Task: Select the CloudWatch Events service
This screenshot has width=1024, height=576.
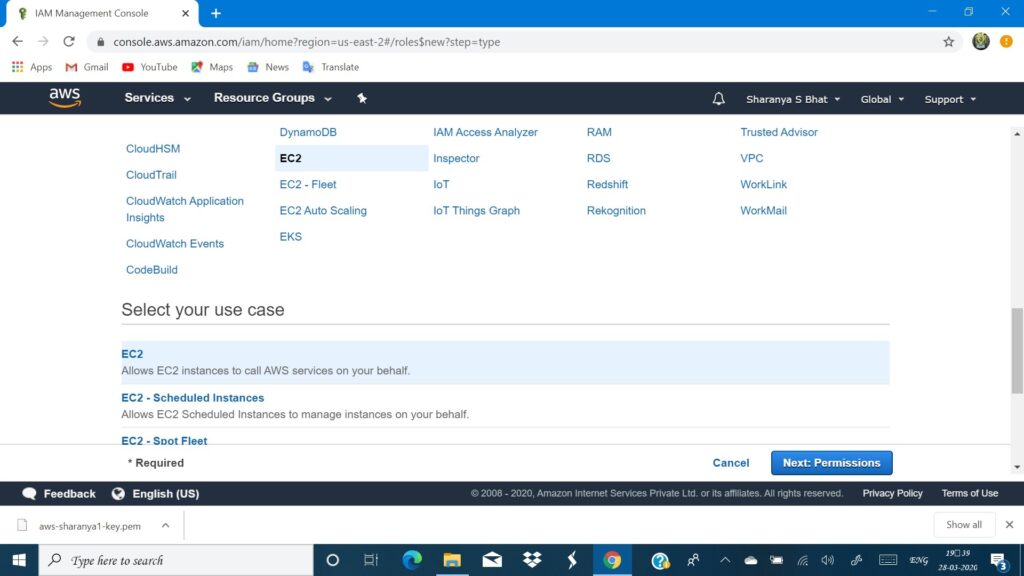Action: (175, 244)
